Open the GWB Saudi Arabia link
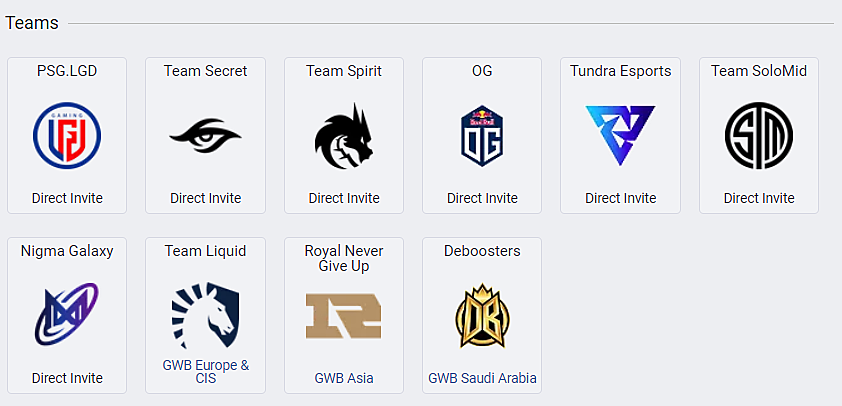The height and width of the screenshot is (406, 842). 482,378
